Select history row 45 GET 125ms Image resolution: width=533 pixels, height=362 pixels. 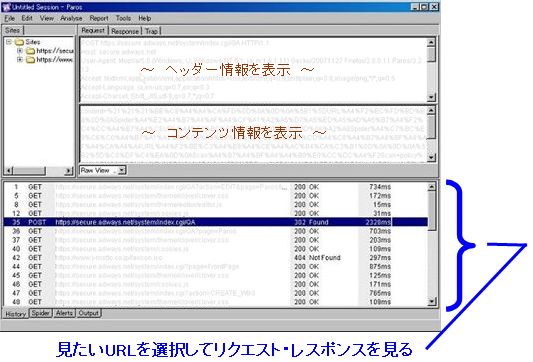(216, 275)
